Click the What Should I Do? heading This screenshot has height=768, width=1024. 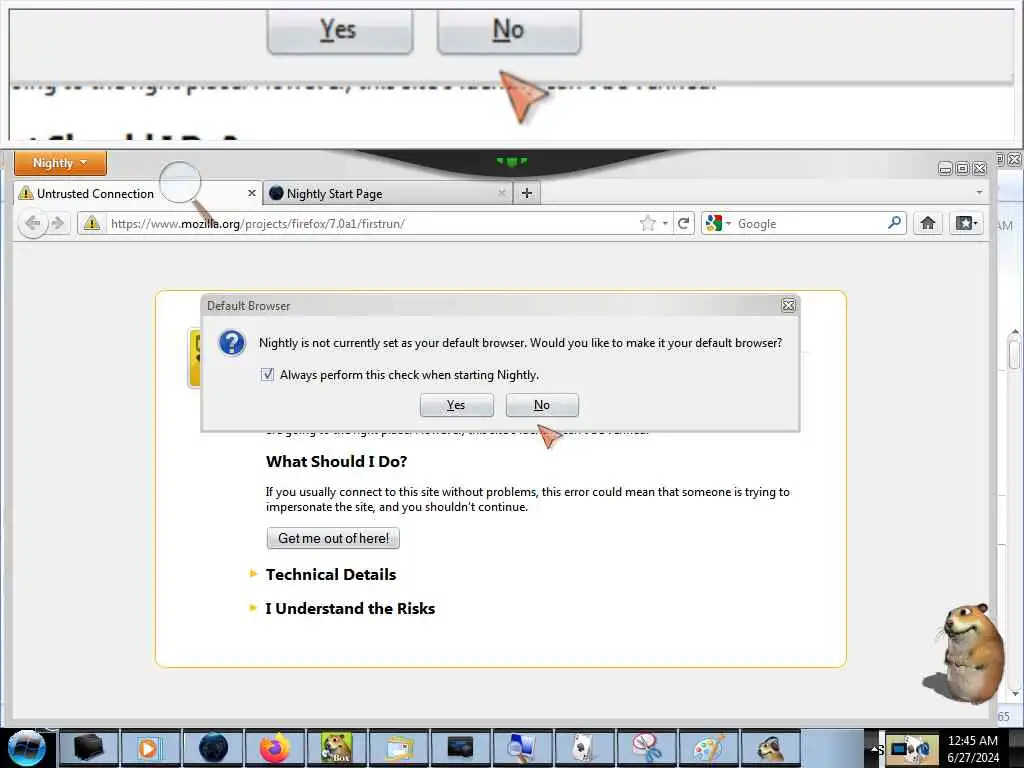336,461
